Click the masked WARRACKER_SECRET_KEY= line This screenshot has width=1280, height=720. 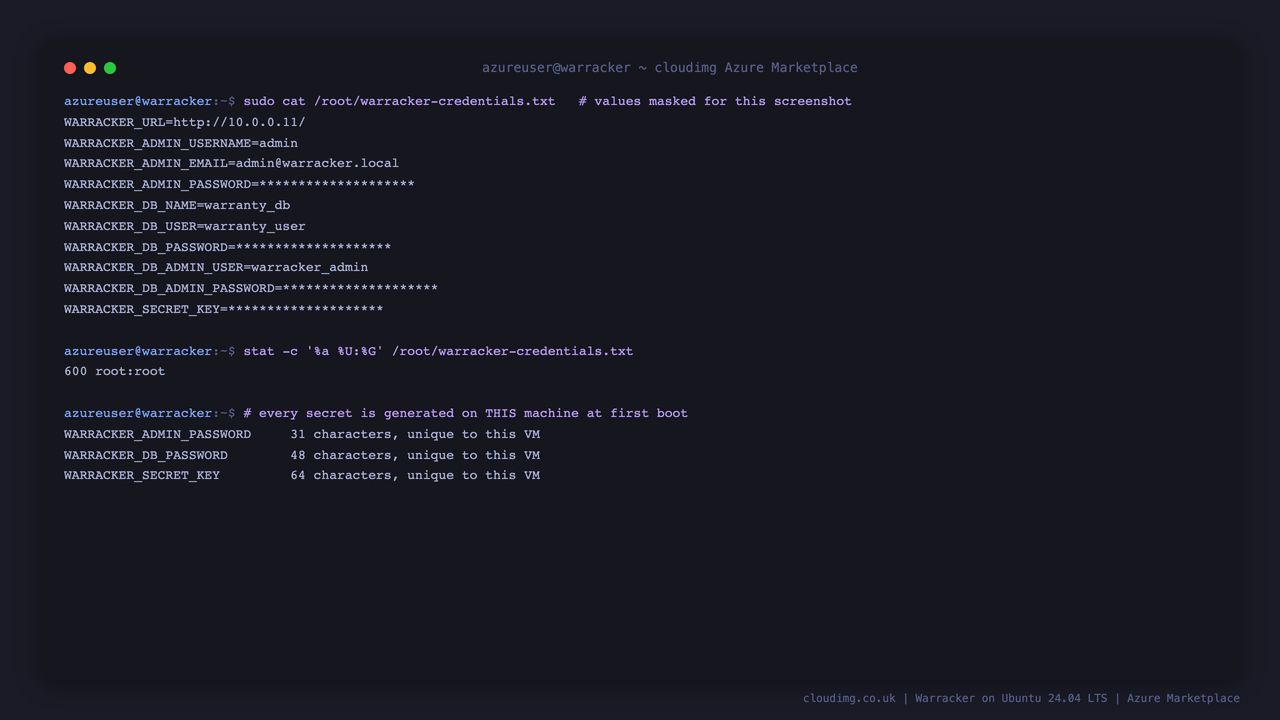[x=224, y=309]
